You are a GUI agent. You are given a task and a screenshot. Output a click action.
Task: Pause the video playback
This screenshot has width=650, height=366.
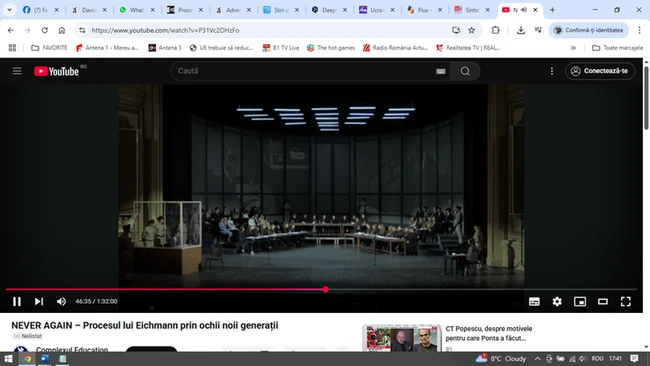point(17,301)
